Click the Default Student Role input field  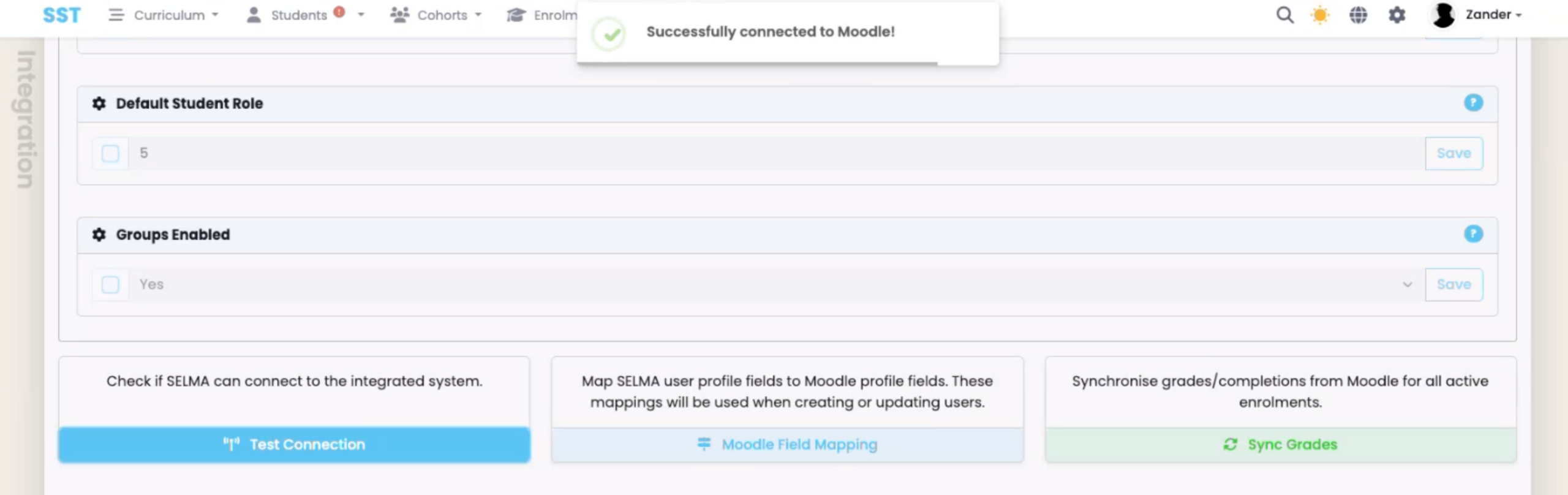(772, 153)
